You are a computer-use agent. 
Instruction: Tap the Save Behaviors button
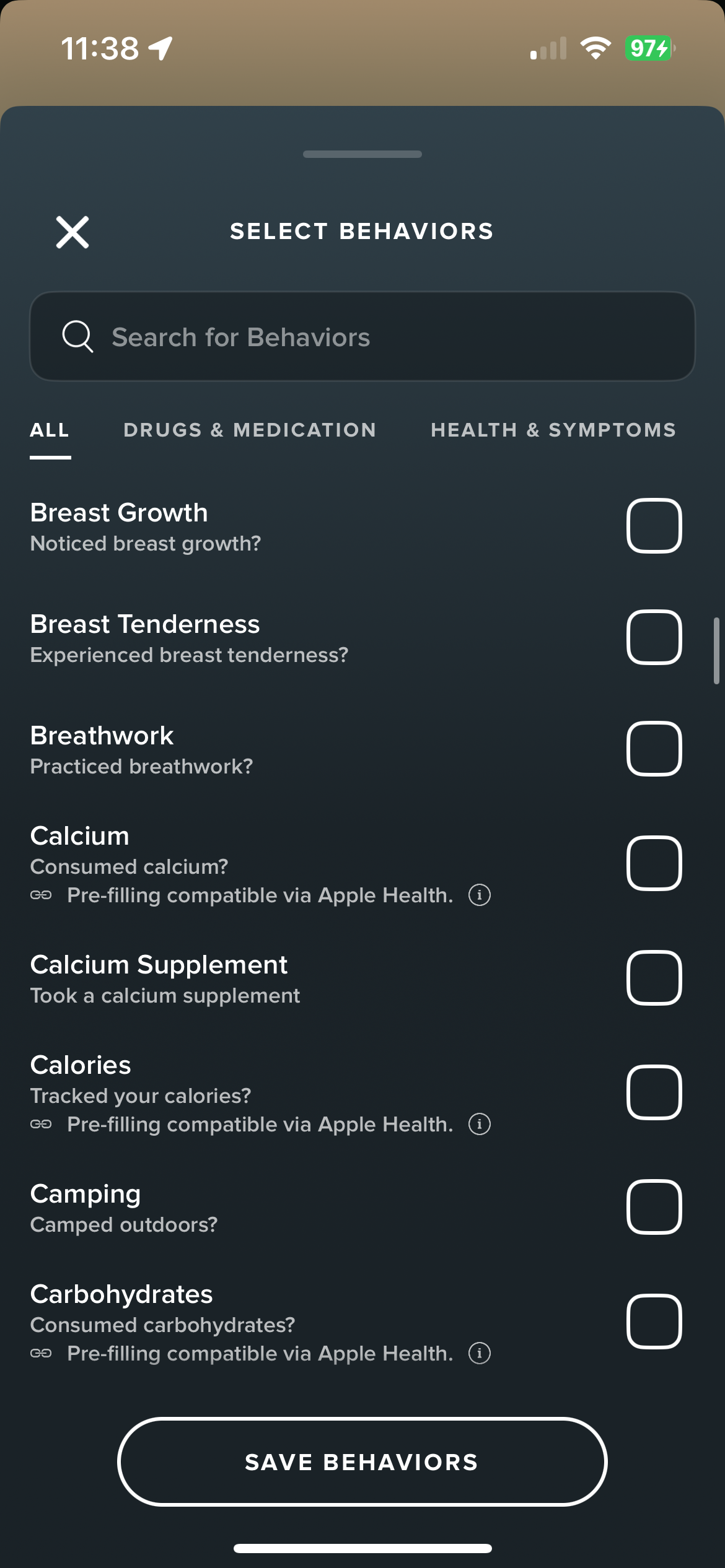pyautogui.click(x=362, y=1461)
